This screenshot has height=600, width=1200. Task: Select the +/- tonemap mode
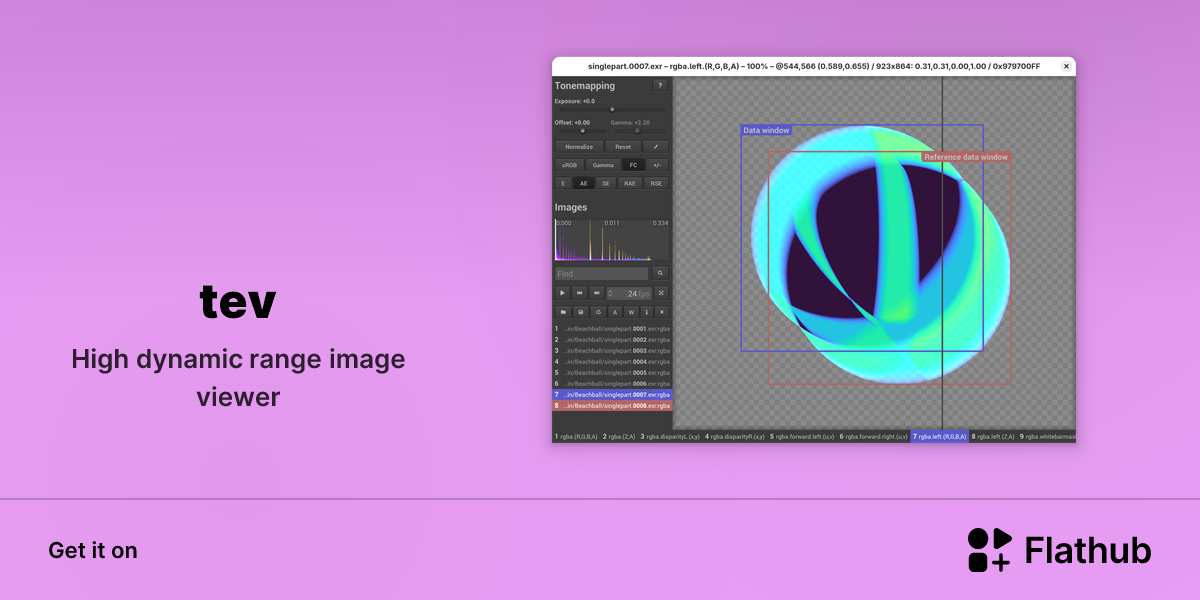657,165
